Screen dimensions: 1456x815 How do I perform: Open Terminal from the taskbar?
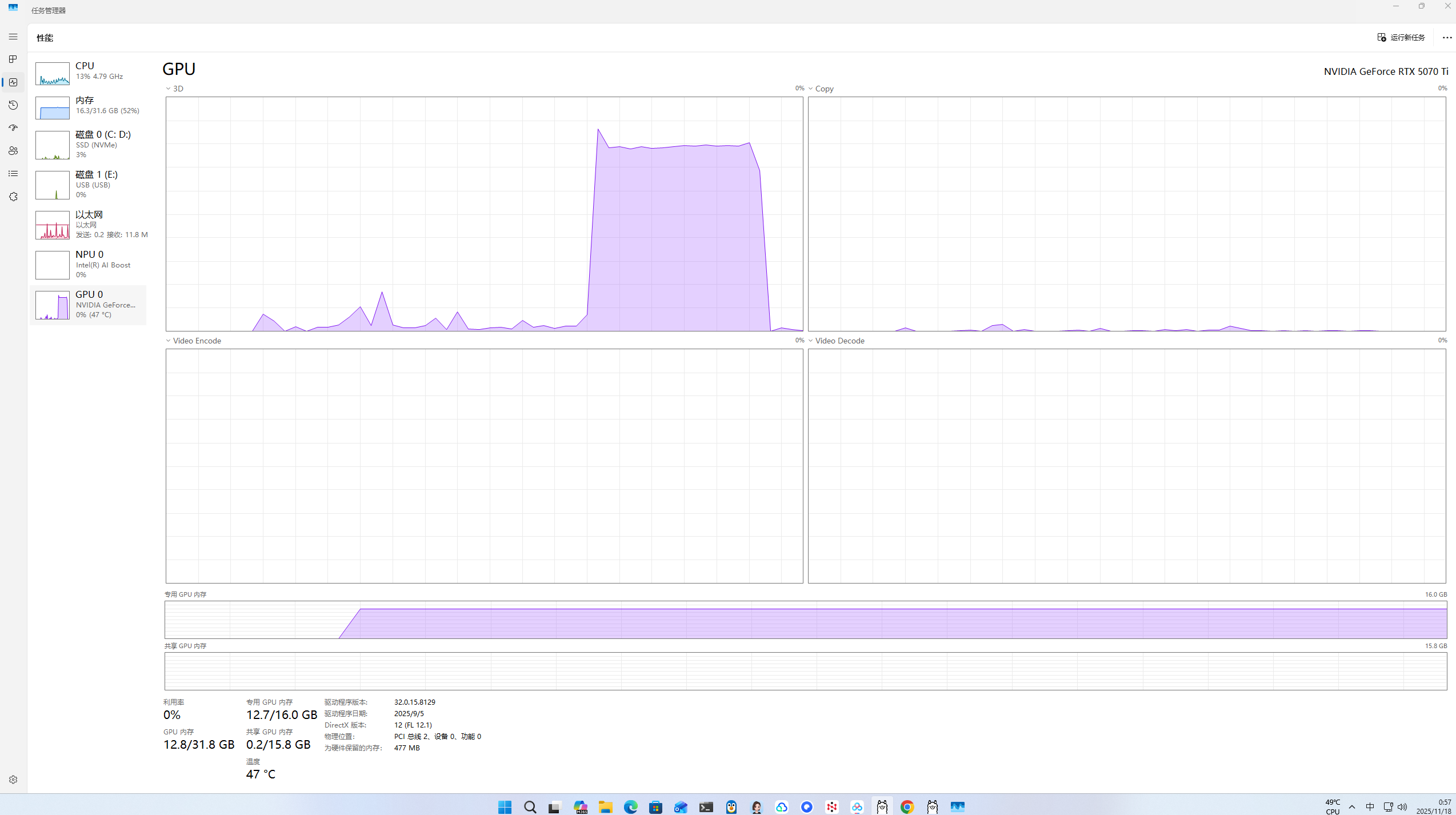706,806
